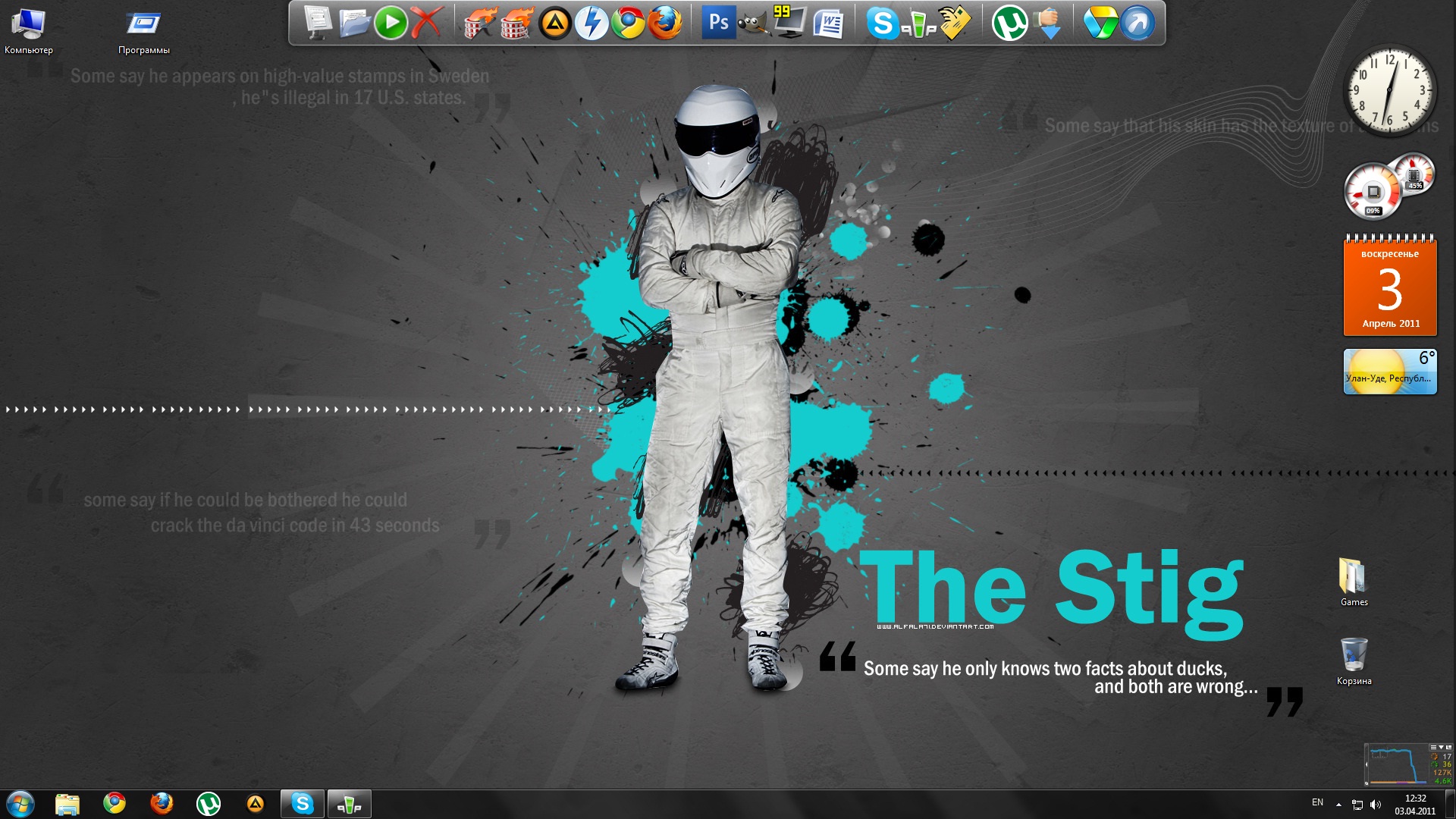This screenshot has width=1456, height=819.
Task: Click the Windows Start button
Action: tap(20, 804)
